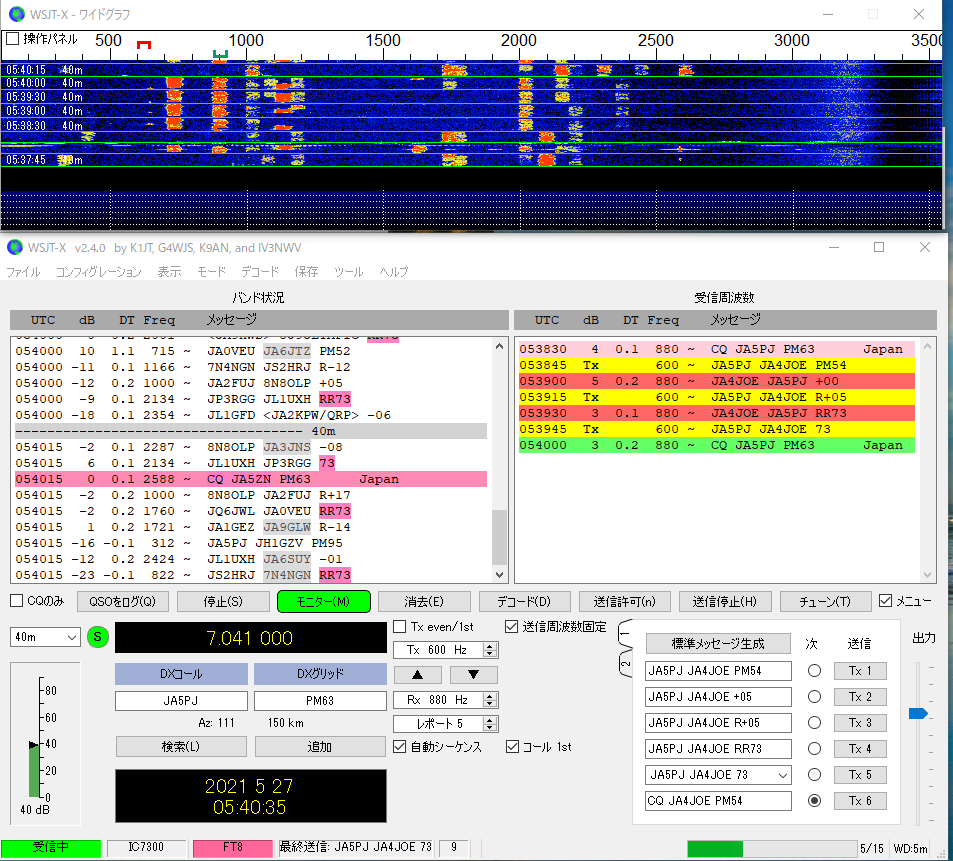953x861 pixels.
Task: Click the blue 出力 power slider handle
Action: point(917,713)
